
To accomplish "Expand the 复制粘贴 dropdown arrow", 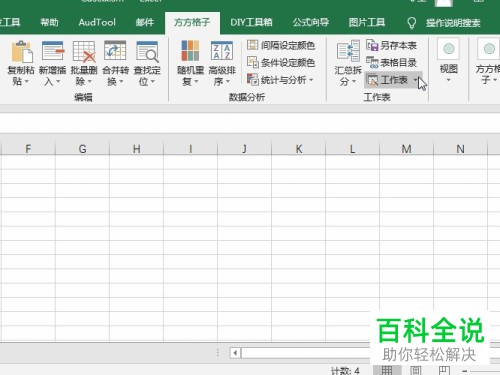I will [27, 81].
